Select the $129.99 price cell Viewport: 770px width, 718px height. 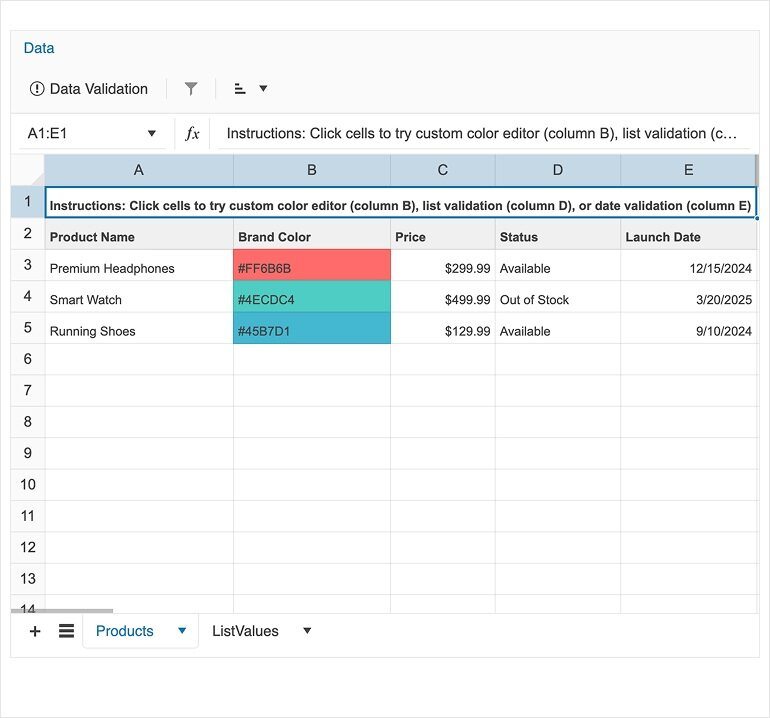click(x=443, y=328)
